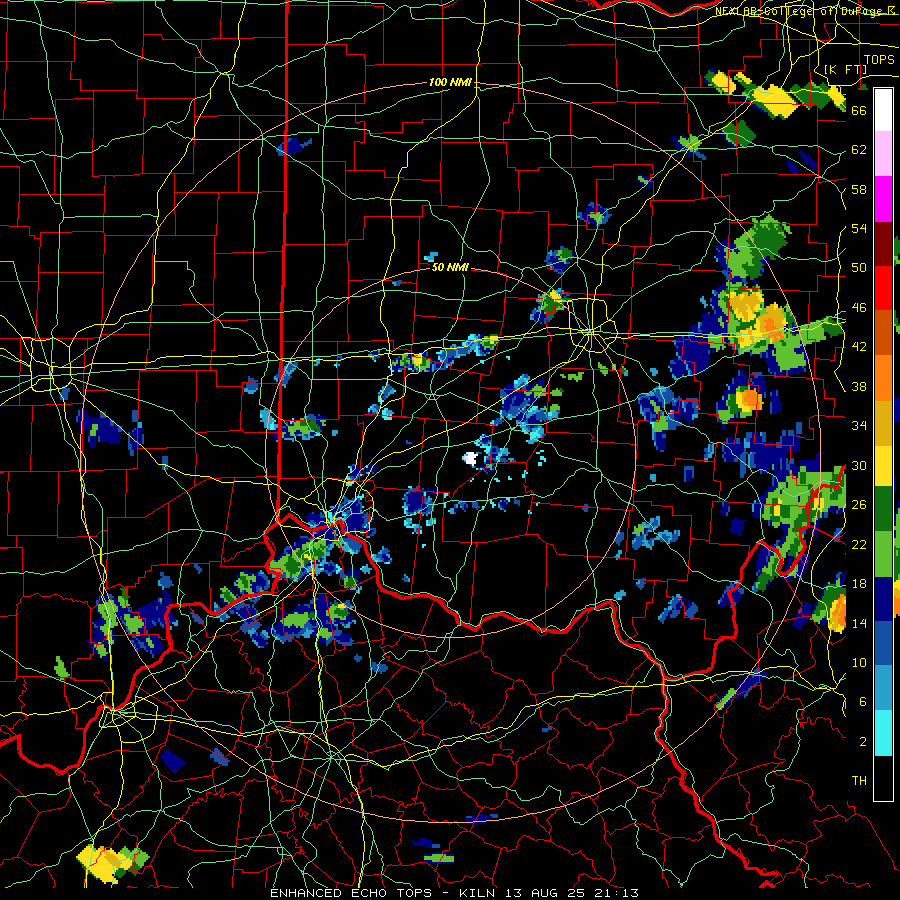Pick the burnt orange legend swatch
The image size is (900, 900).
coord(883,332)
